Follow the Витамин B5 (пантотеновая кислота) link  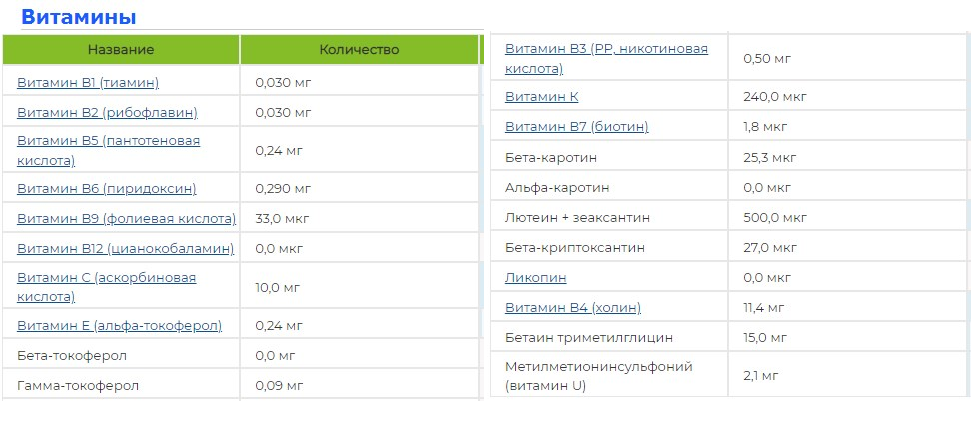[x=108, y=141]
